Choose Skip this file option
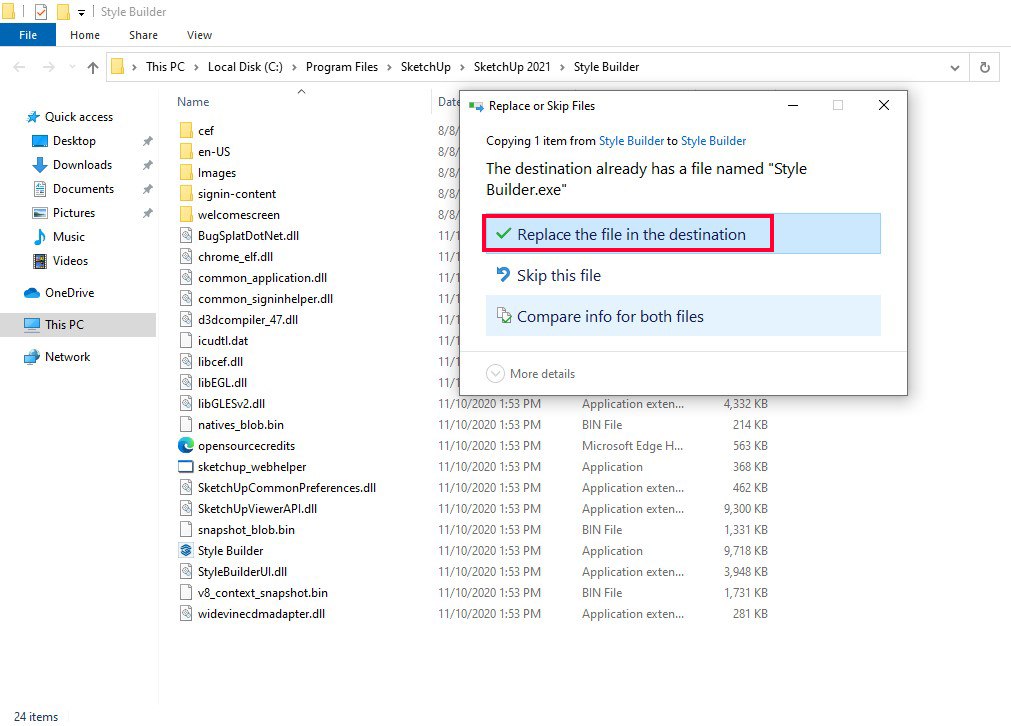 click(558, 276)
